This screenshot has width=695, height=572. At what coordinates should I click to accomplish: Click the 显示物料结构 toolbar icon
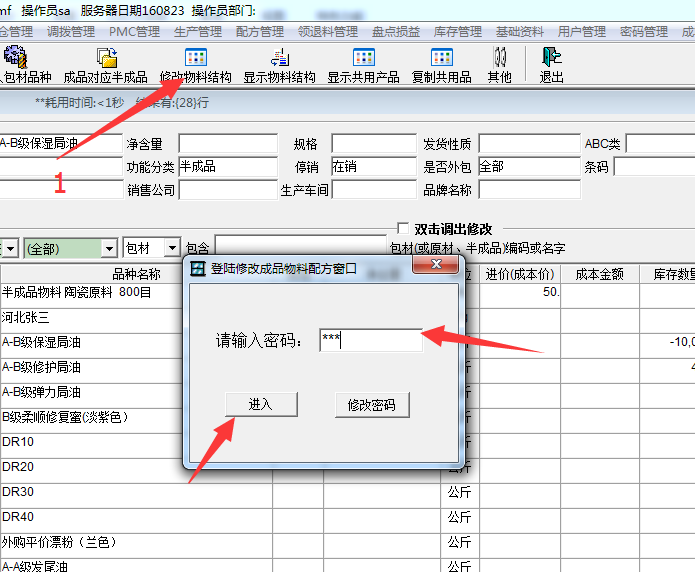[x=280, y=65]
